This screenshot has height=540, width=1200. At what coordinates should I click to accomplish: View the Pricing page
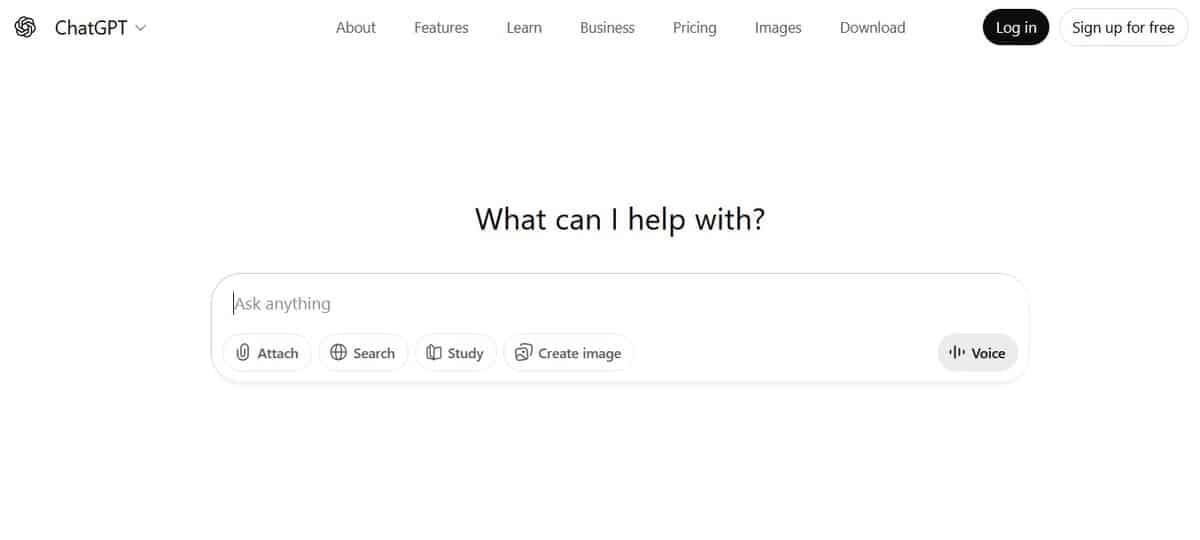pos(694,28)
